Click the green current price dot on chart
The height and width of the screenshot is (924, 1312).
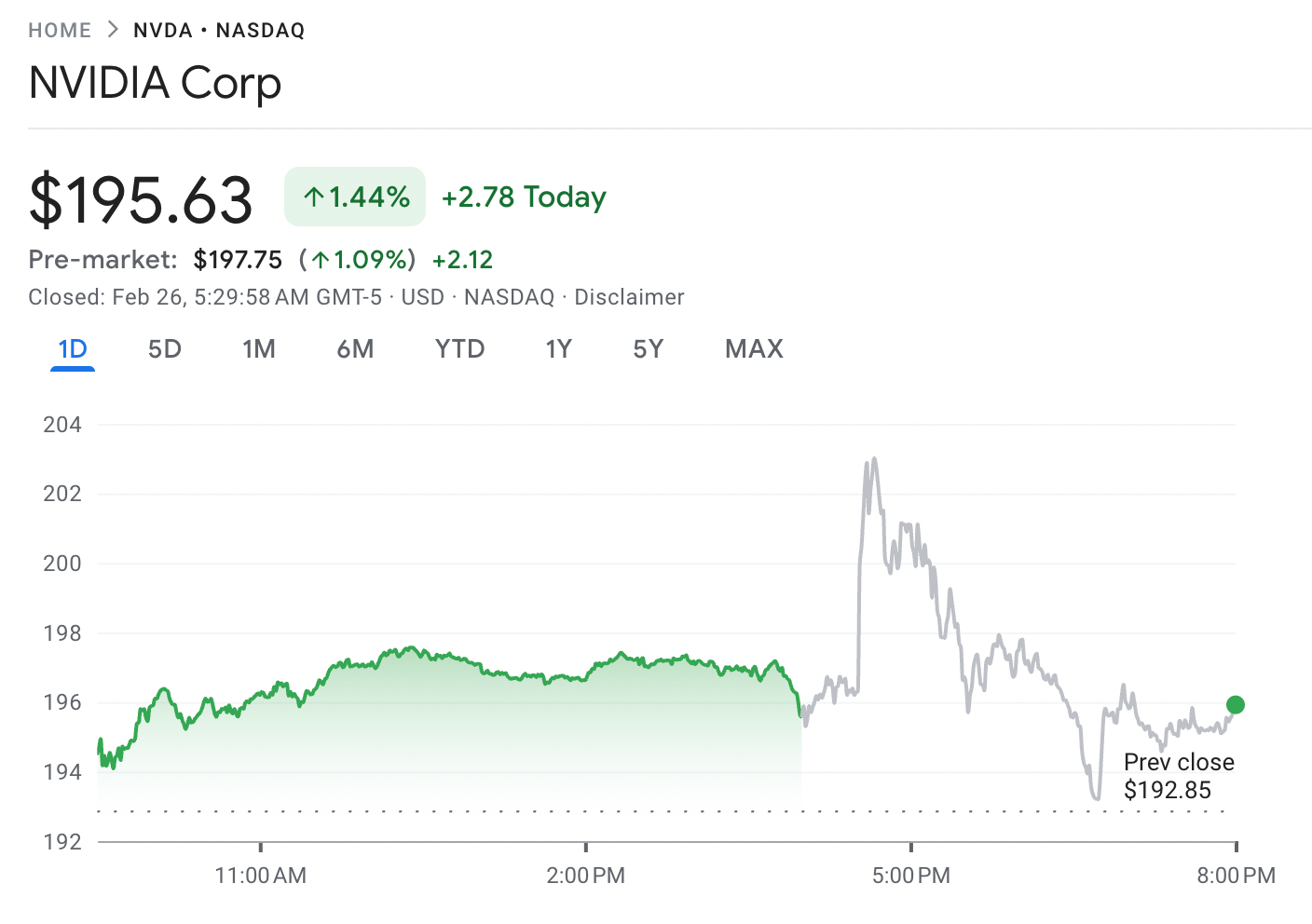tap(1236, 705)
